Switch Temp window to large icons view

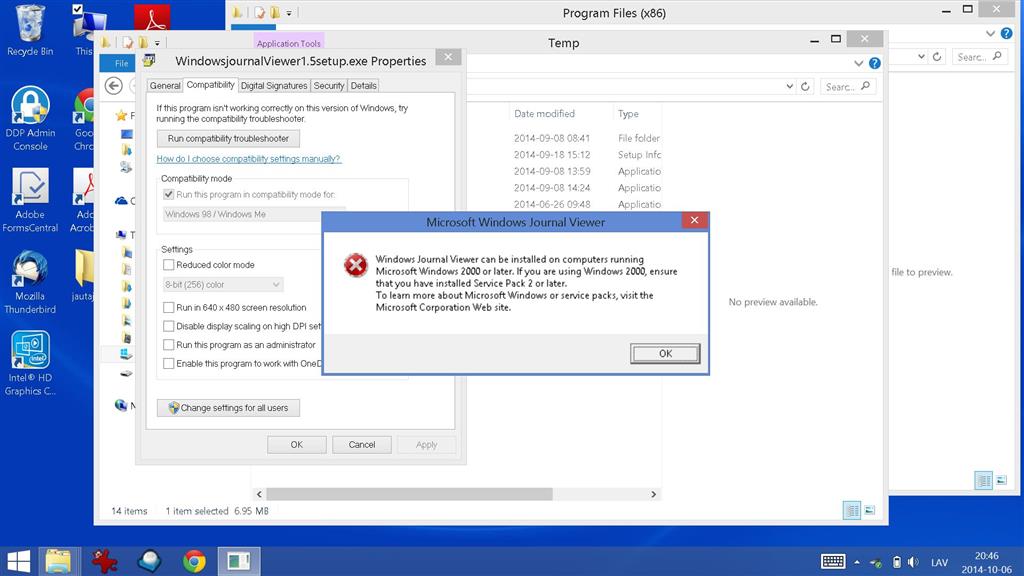tap(870, 510)
